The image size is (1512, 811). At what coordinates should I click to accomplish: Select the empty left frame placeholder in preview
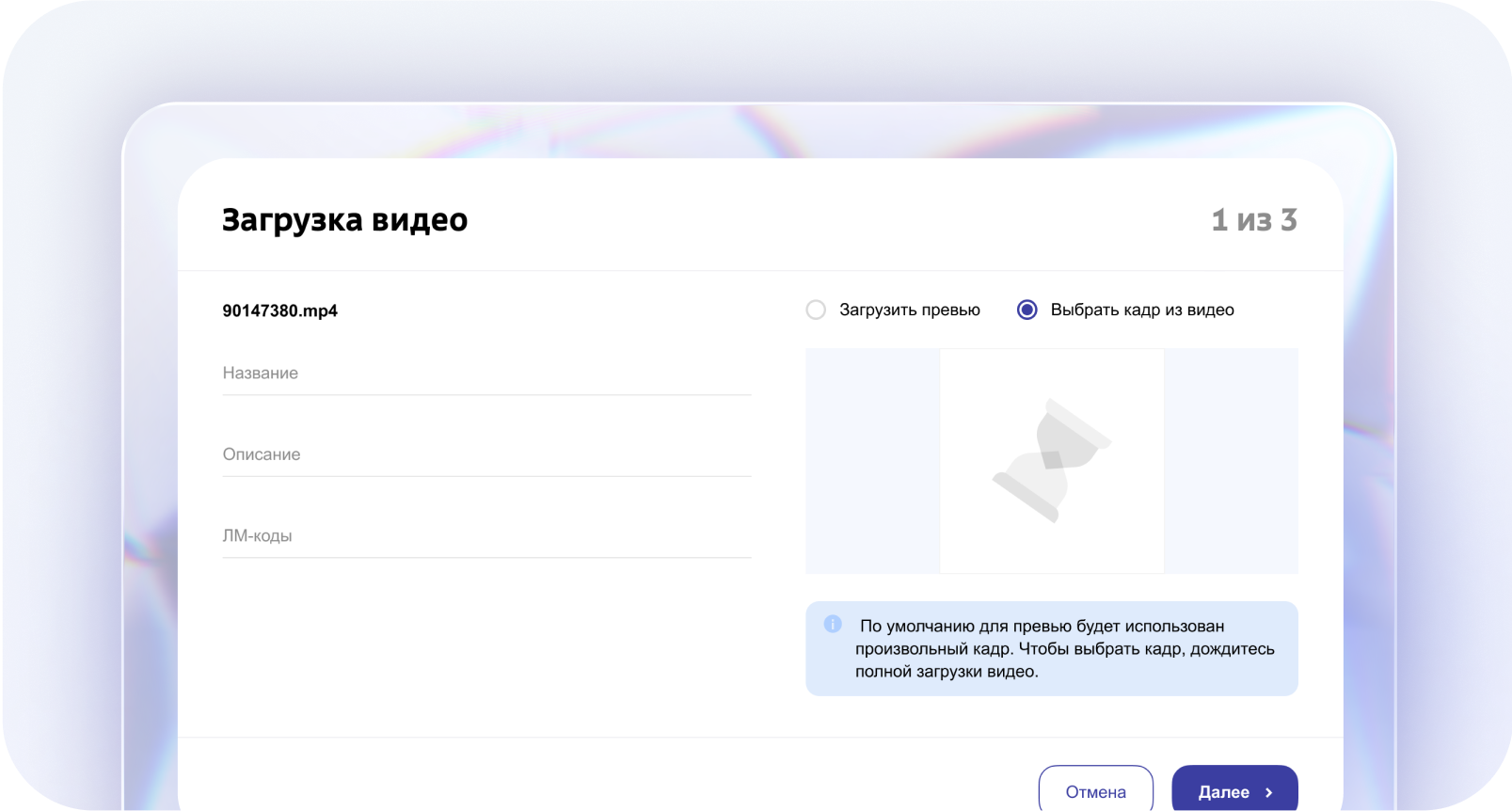872,460
